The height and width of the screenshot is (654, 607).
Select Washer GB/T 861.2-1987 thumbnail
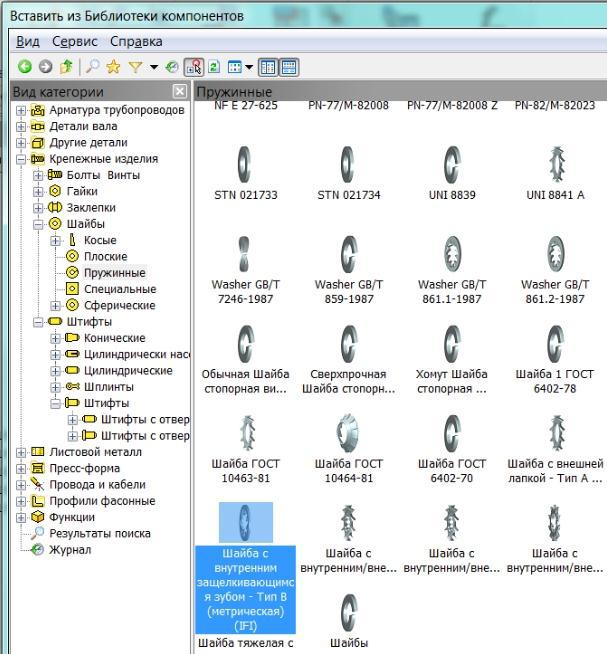(556, 254)
